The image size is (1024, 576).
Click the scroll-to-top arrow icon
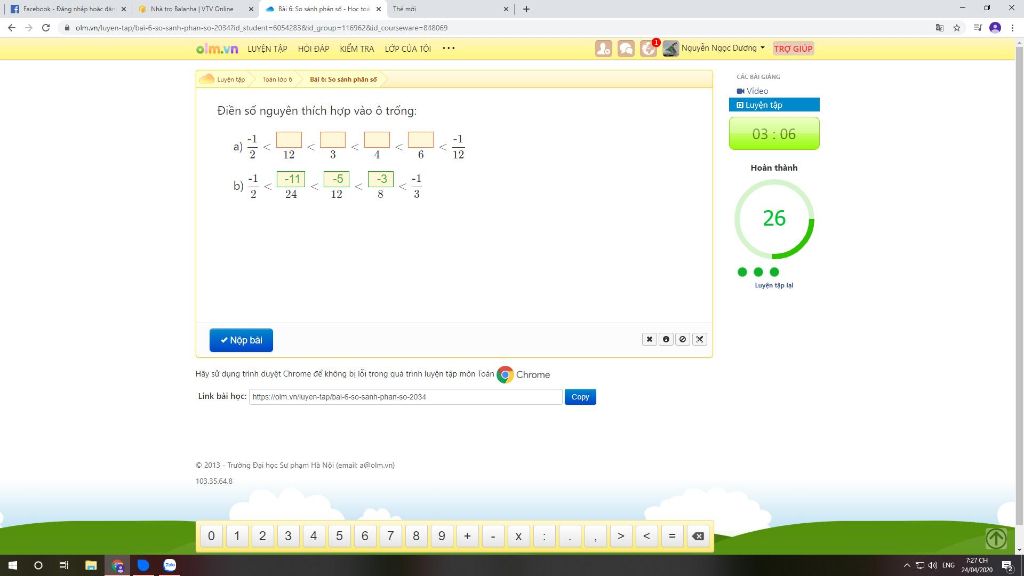[x=997, y=538]
